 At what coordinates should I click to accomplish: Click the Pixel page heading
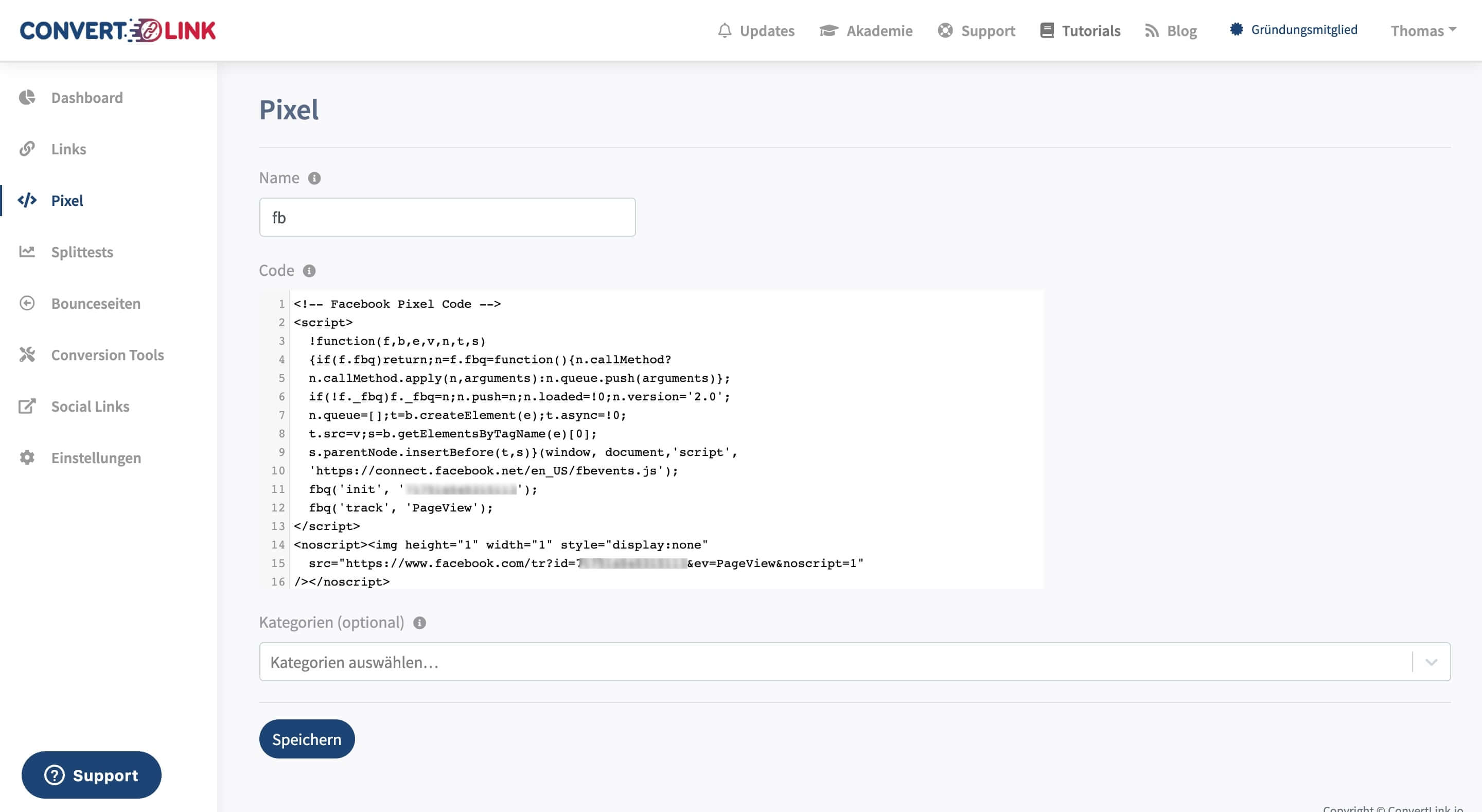[289, 109]
